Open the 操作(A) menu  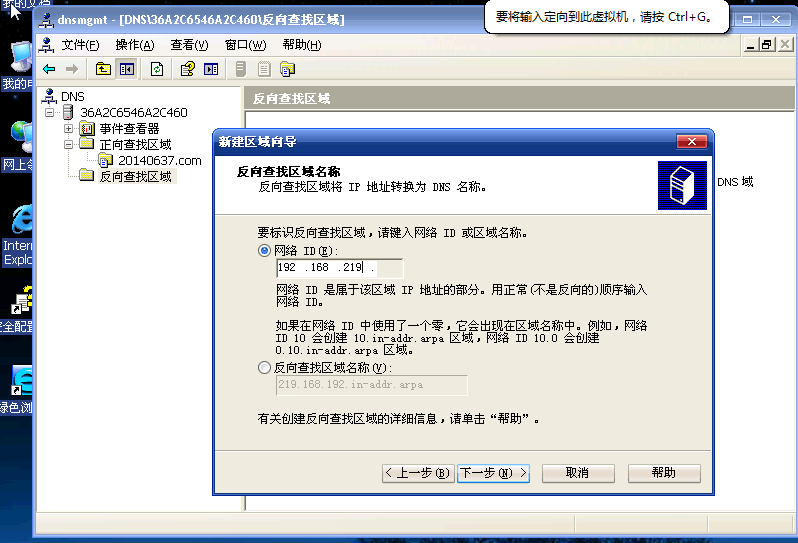click(x=134, y=45)
